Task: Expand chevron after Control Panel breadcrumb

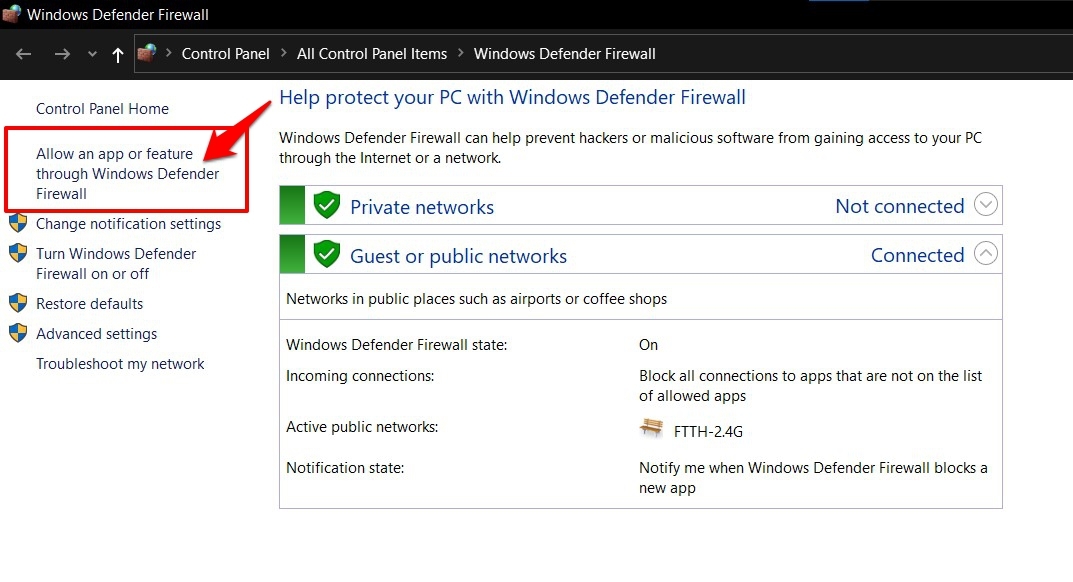Action: (x=283, y=53)
